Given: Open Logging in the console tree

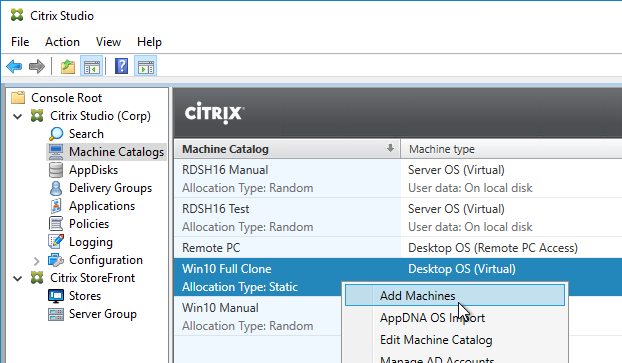Looking at the screenshot, I should point(91,242).
